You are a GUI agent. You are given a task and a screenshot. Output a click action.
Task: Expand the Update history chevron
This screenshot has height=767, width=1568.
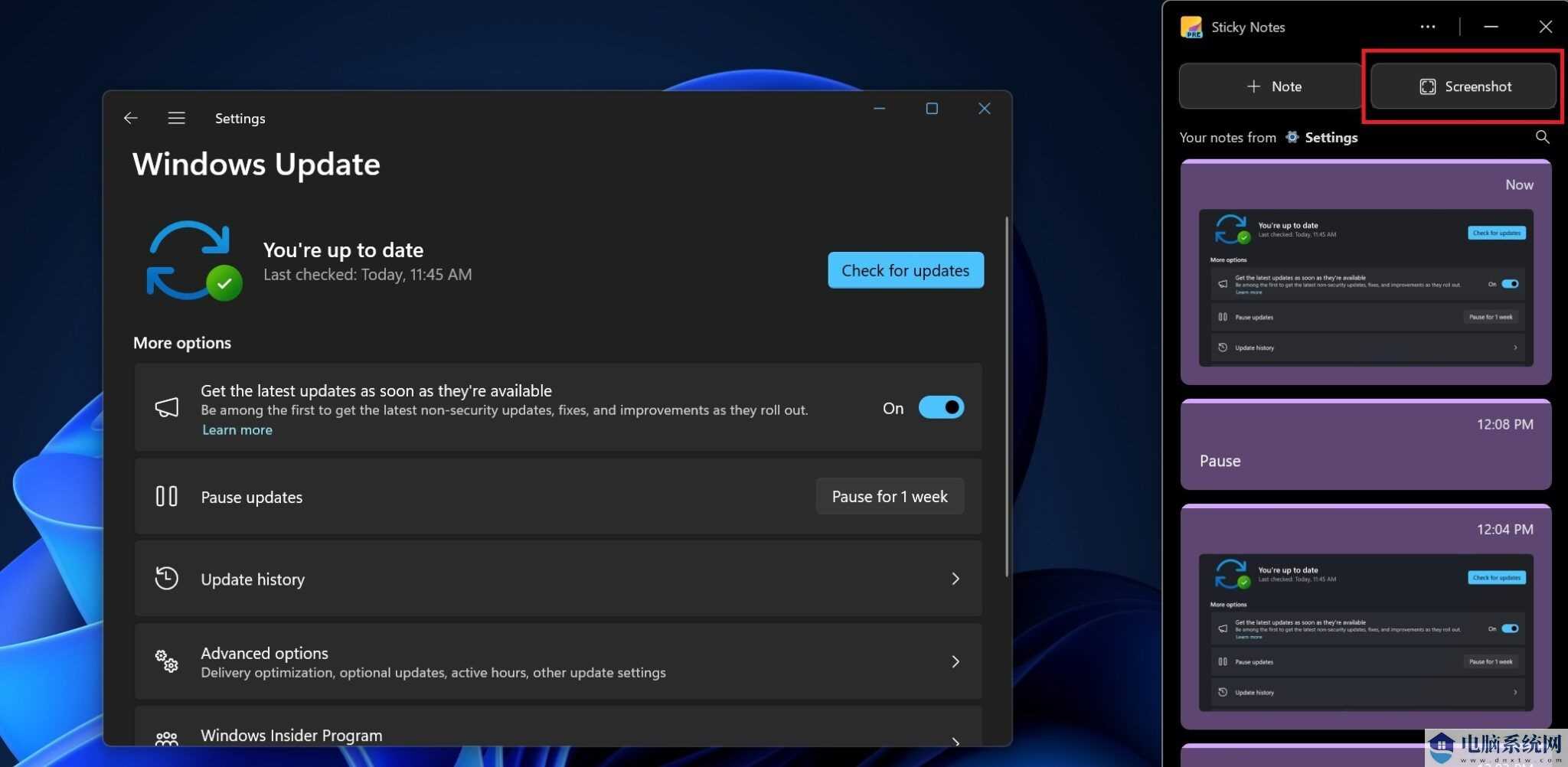[955, 579]
